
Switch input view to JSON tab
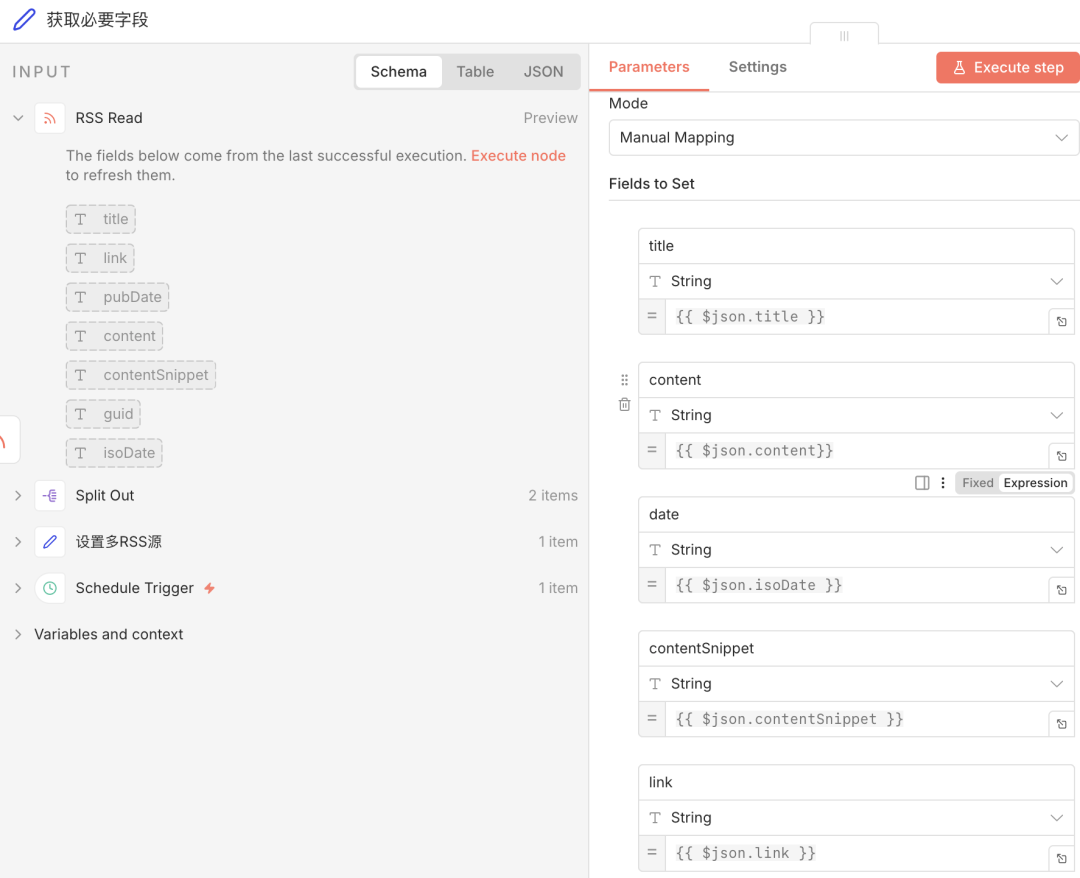tap(543, 72)
